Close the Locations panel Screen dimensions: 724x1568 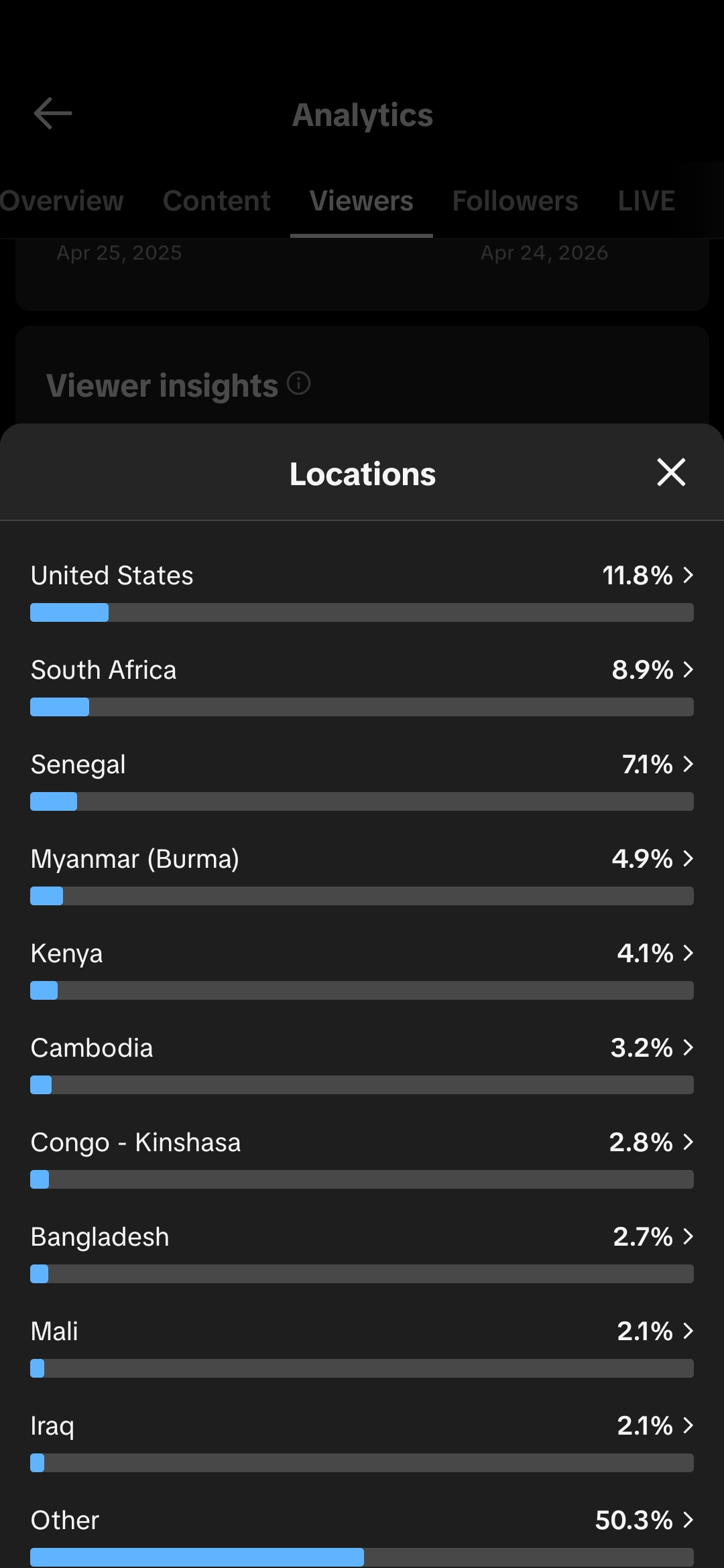671,472
